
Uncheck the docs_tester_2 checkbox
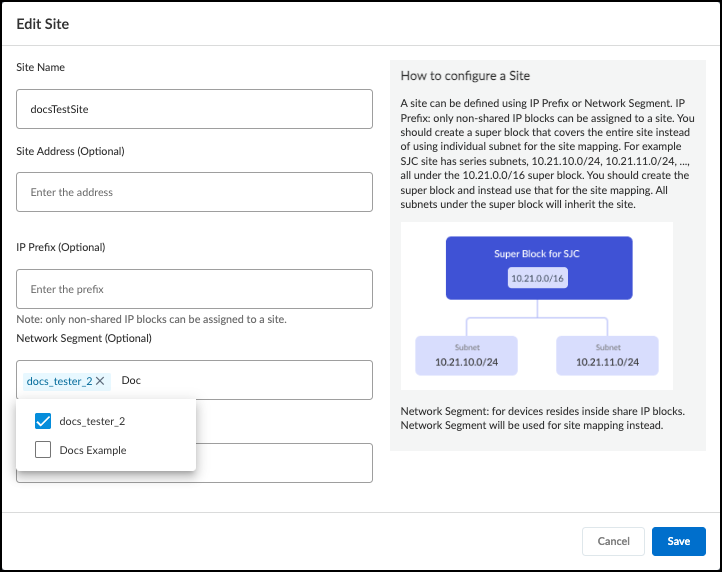[43, 421]
